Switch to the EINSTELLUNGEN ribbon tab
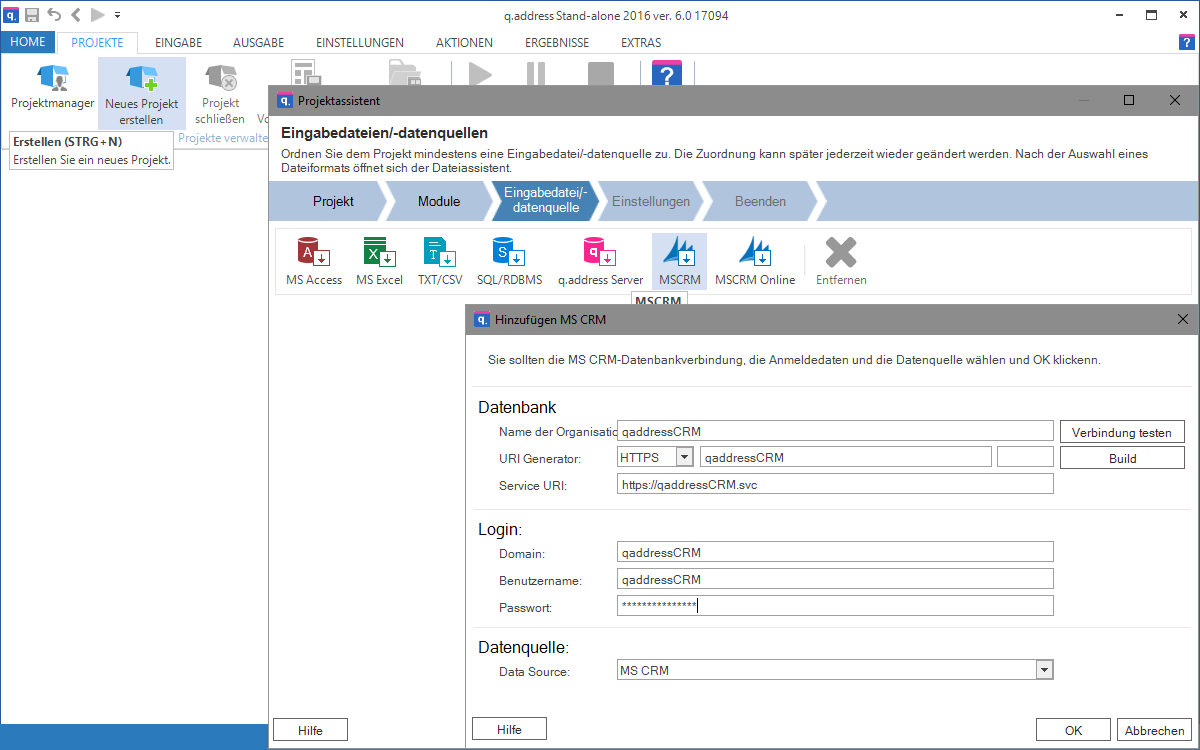This screenshot has height=750, width=1200. tap(359, 43)
